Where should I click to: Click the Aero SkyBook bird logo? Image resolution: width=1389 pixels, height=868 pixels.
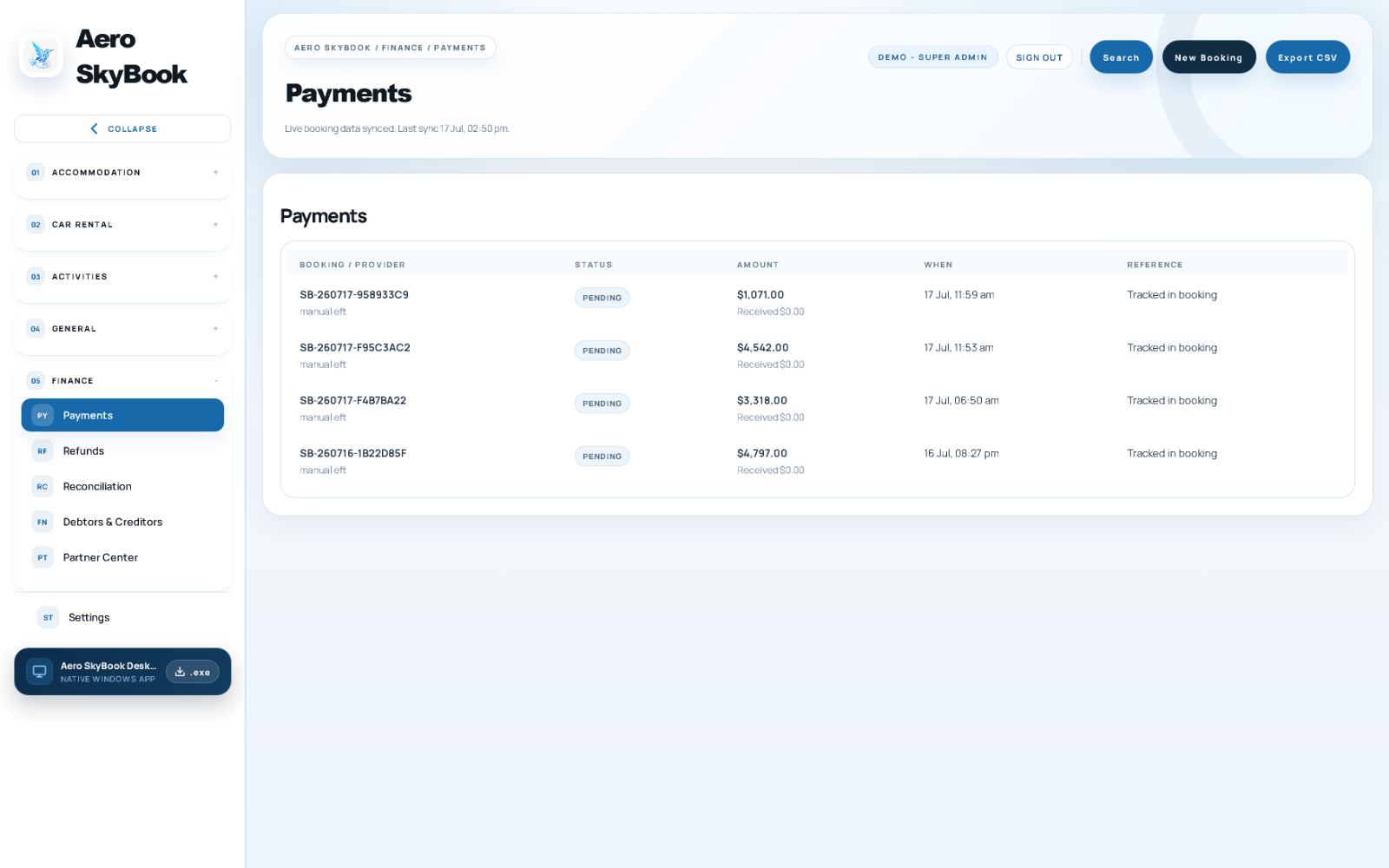click(41, 56)
